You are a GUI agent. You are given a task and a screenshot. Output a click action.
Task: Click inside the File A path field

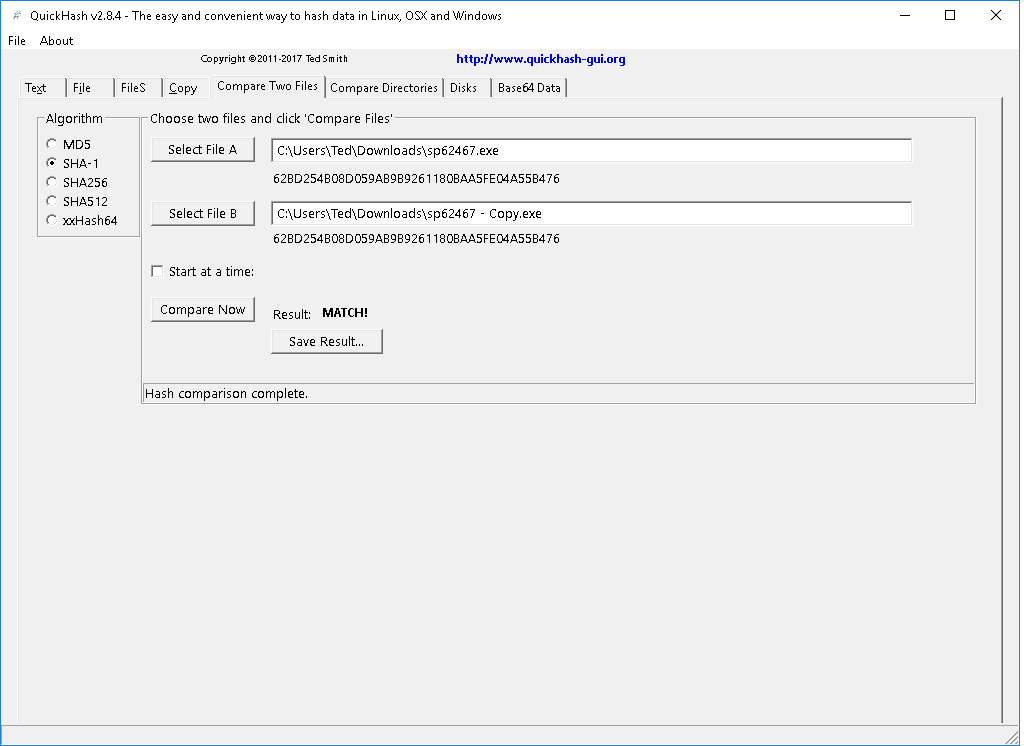pos(590,150)
